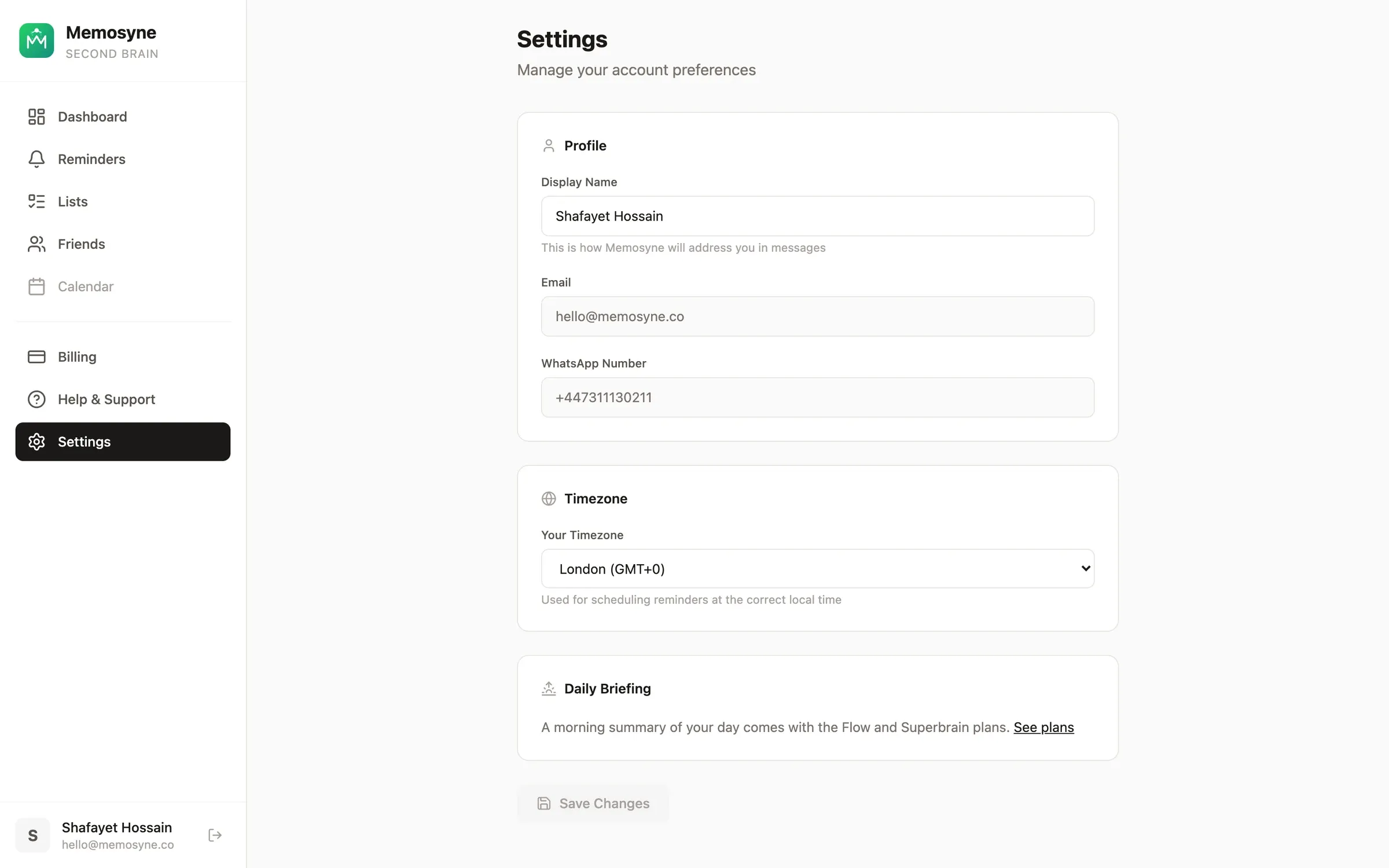The width and height of the screenshot is (1389, 868).
Task: Navigate to Friends
Action: point(123,244)
